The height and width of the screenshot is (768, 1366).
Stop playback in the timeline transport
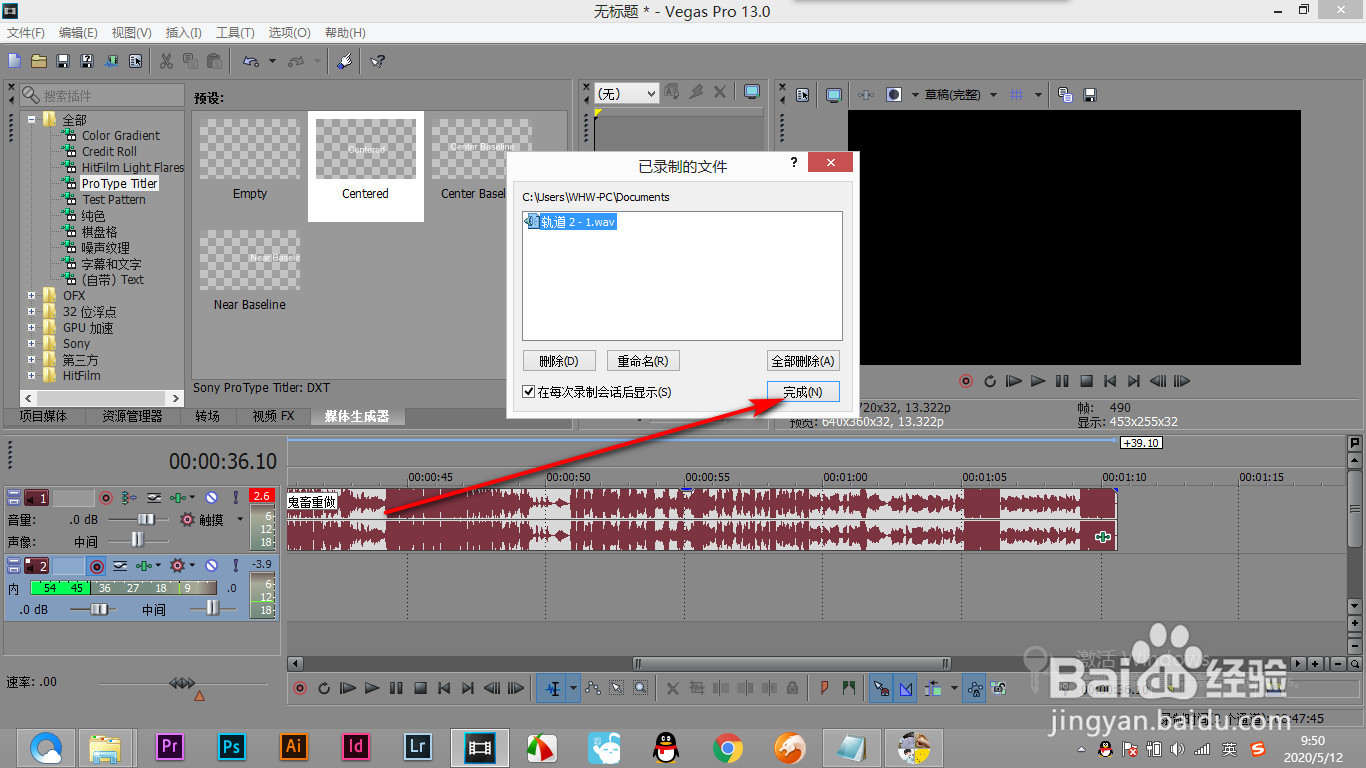click(420, 688)
